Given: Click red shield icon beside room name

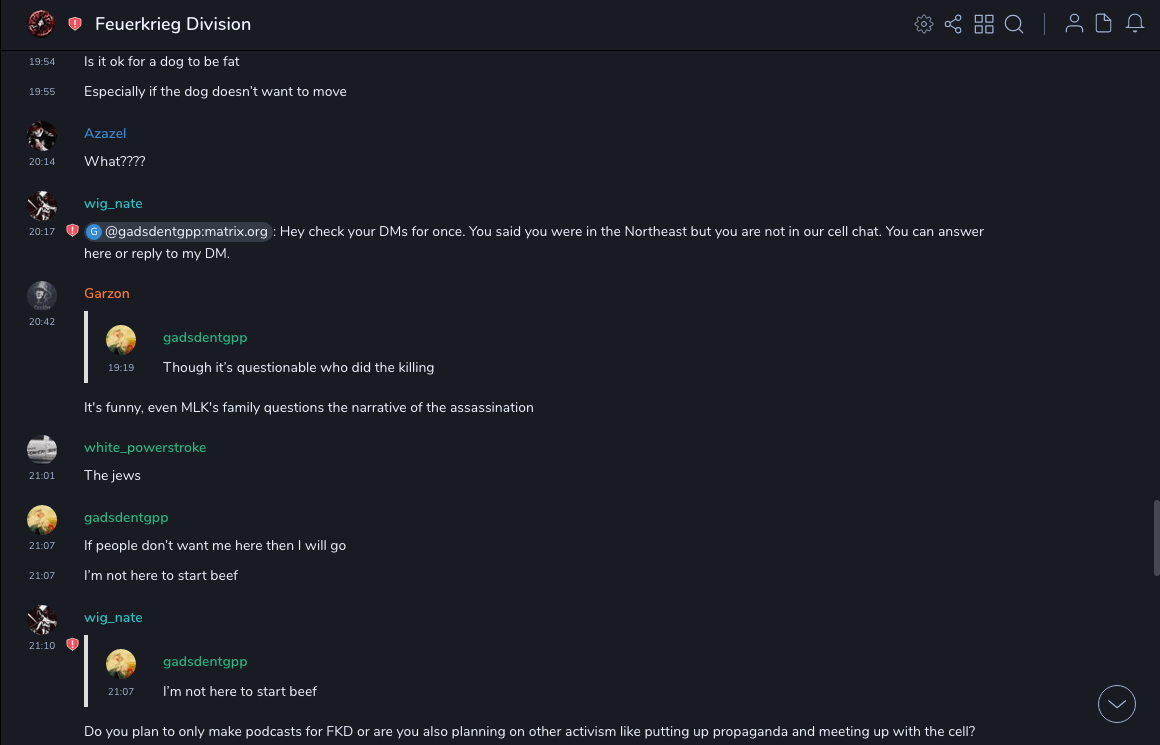Looking at the screenshot, I should click(75, 24).
